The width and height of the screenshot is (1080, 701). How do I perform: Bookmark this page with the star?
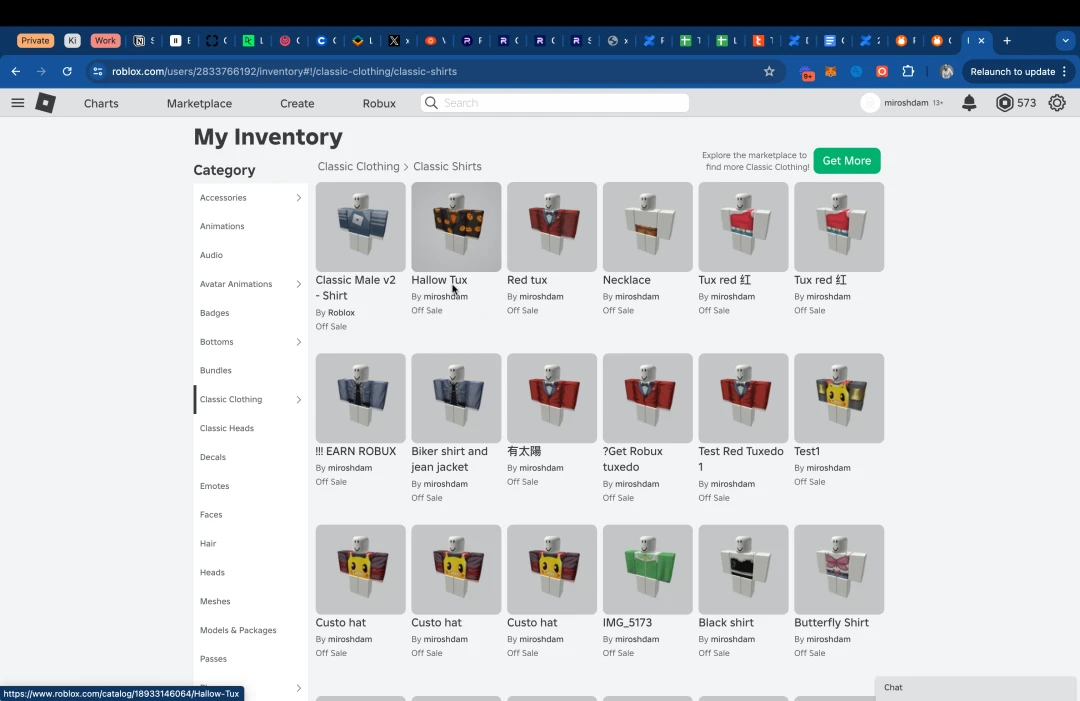(x=769, y=71)
